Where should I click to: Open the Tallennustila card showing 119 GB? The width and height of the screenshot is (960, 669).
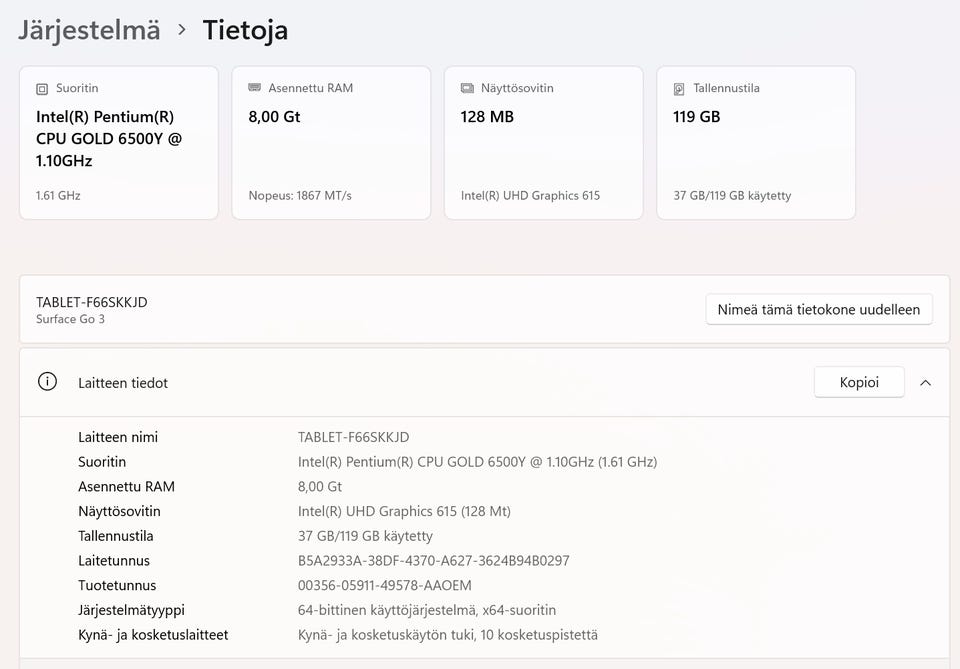[756, 143]
